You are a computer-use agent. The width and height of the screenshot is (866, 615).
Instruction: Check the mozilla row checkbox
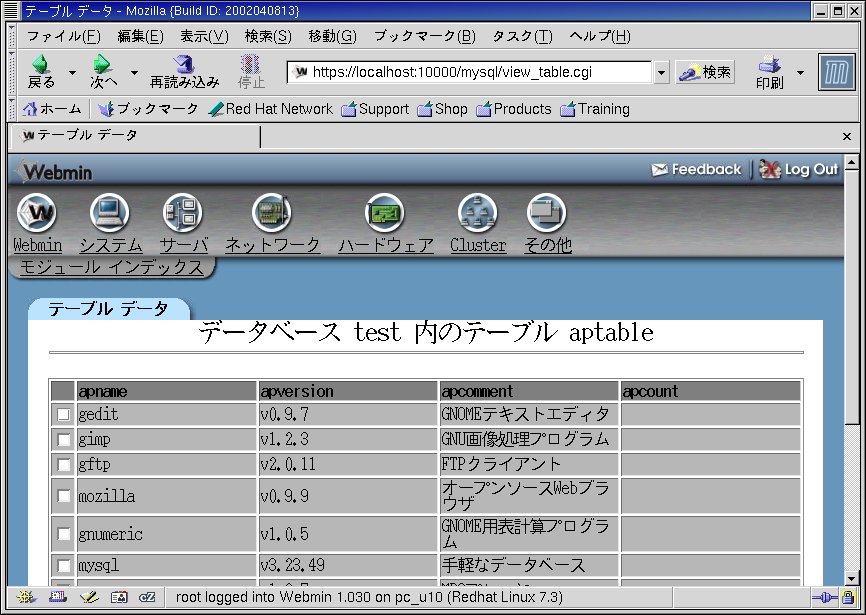coord(64,496)
